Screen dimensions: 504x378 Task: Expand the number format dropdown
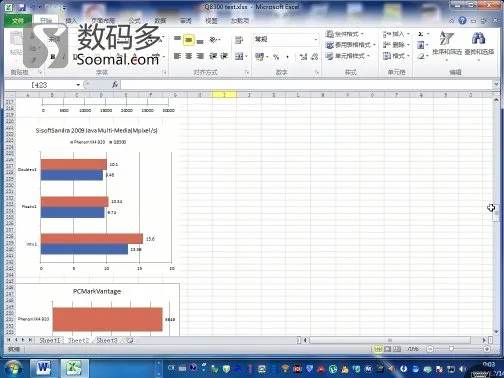click(x=316, y=40)
